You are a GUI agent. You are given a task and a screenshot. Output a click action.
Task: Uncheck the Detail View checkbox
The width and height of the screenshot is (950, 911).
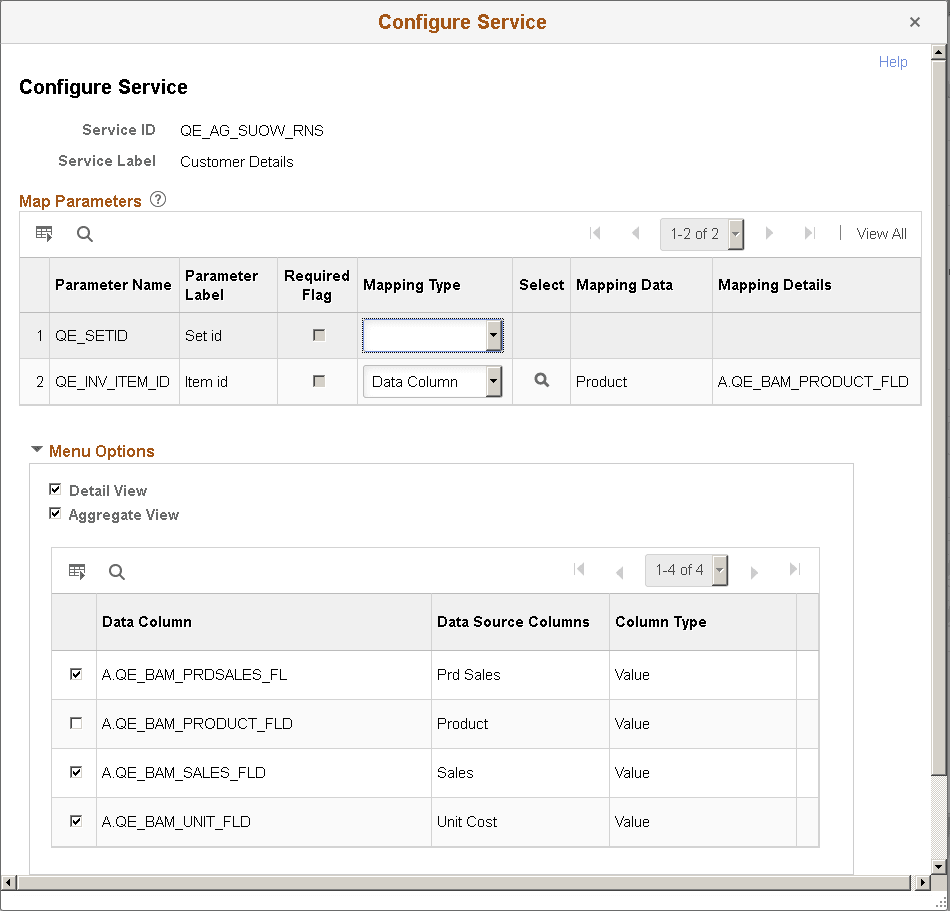(x=55, y=490)
